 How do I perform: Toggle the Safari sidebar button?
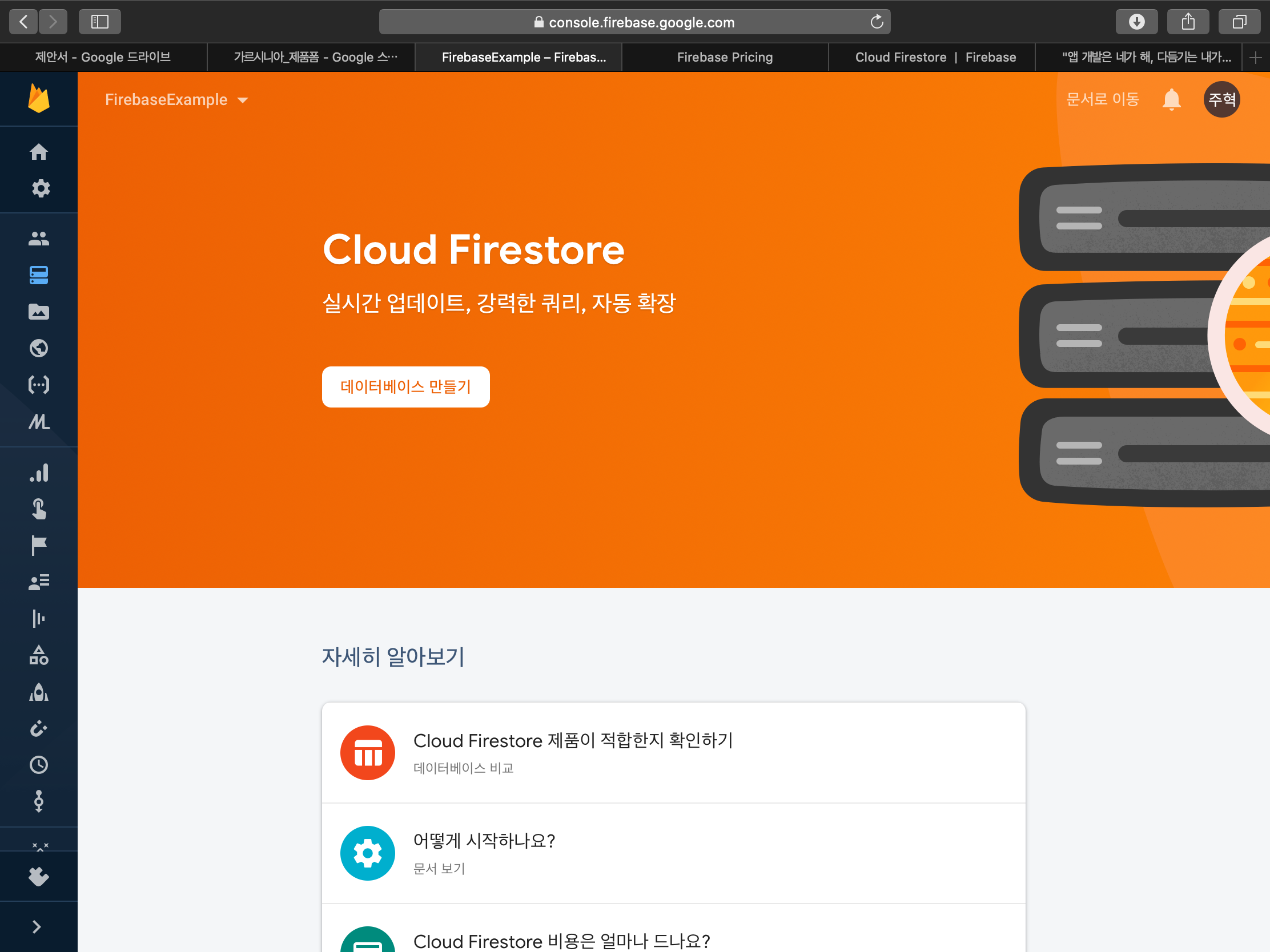(x=99, y=22)
